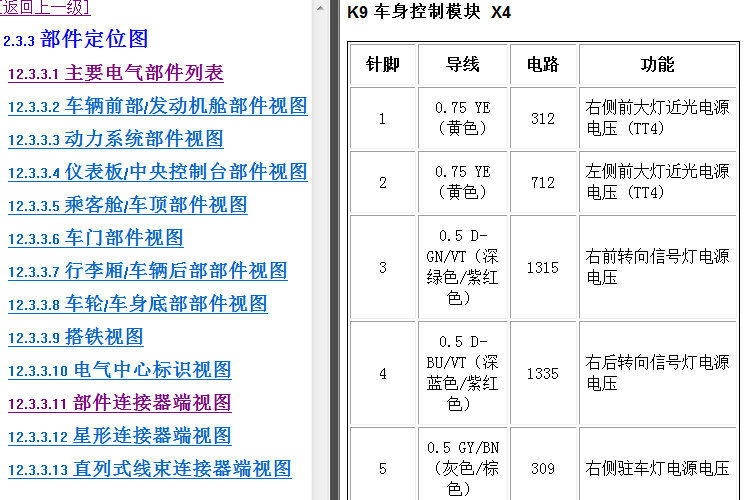Open 12.3.3.11 部件连接器端视图 link
This screenshot has width=752, height=500.
(120, 404)
